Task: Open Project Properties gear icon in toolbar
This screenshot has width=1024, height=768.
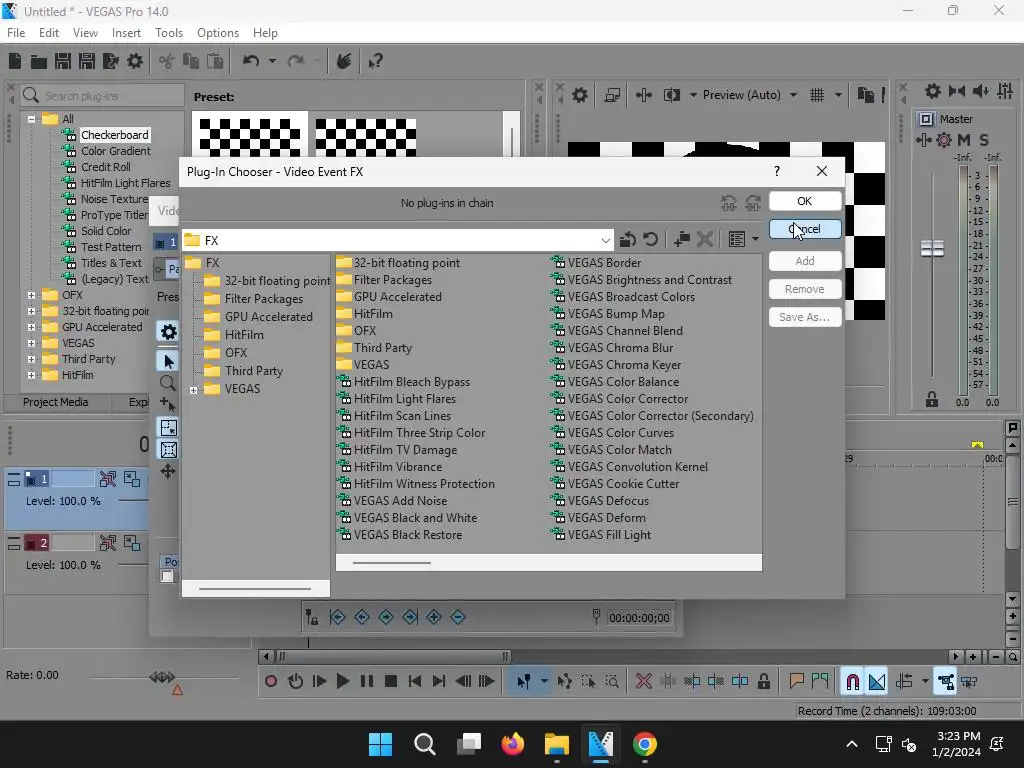Action: 135,61
